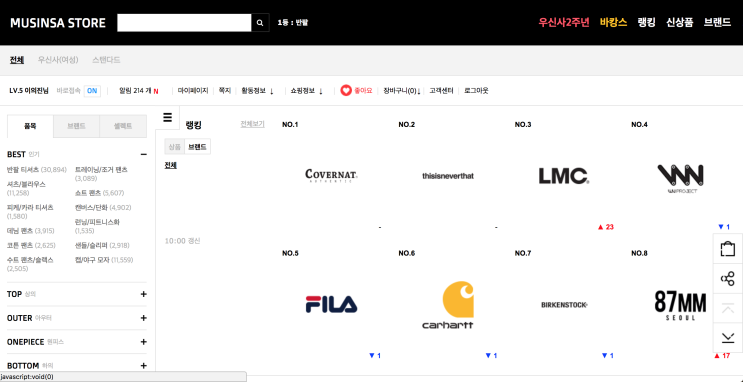Click the 전체 ranking filter link
743x382 pixels.
171,165
